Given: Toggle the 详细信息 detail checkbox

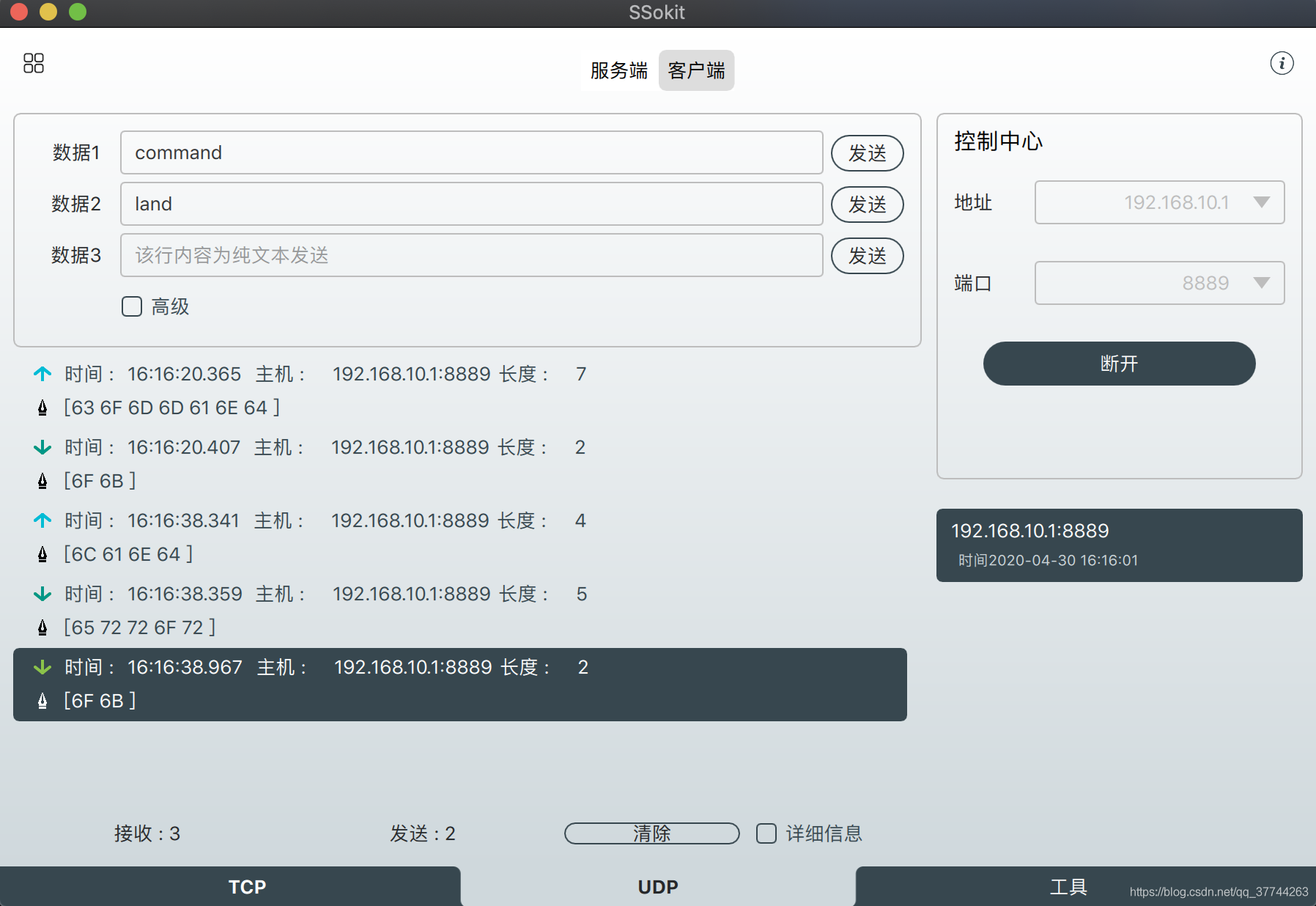Looking at the screenshot, I should pos(766,833).
